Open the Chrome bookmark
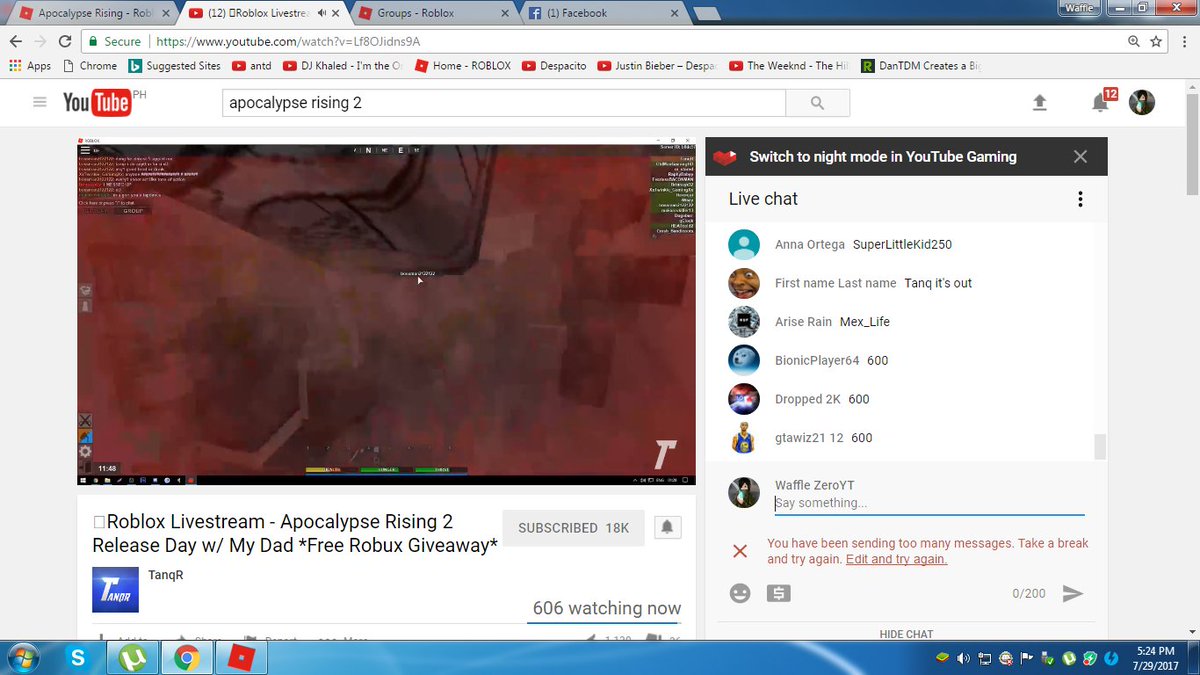 [90, 66]
